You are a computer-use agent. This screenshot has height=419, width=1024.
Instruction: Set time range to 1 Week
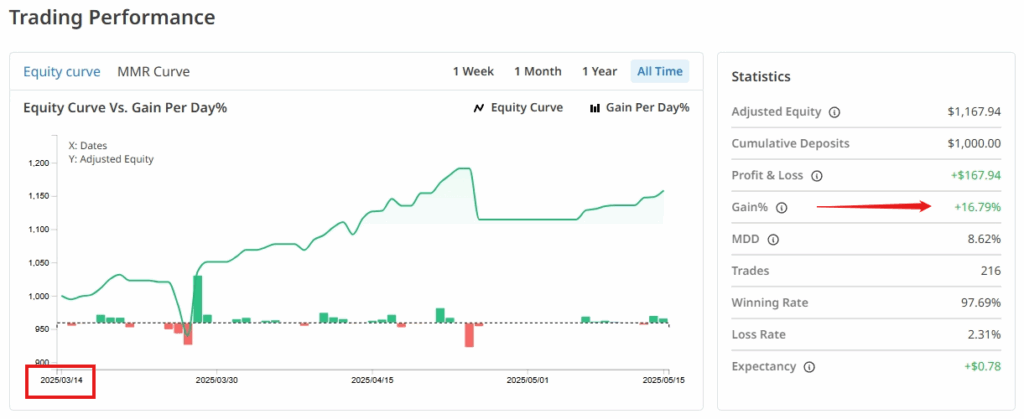tap(473, 71)
